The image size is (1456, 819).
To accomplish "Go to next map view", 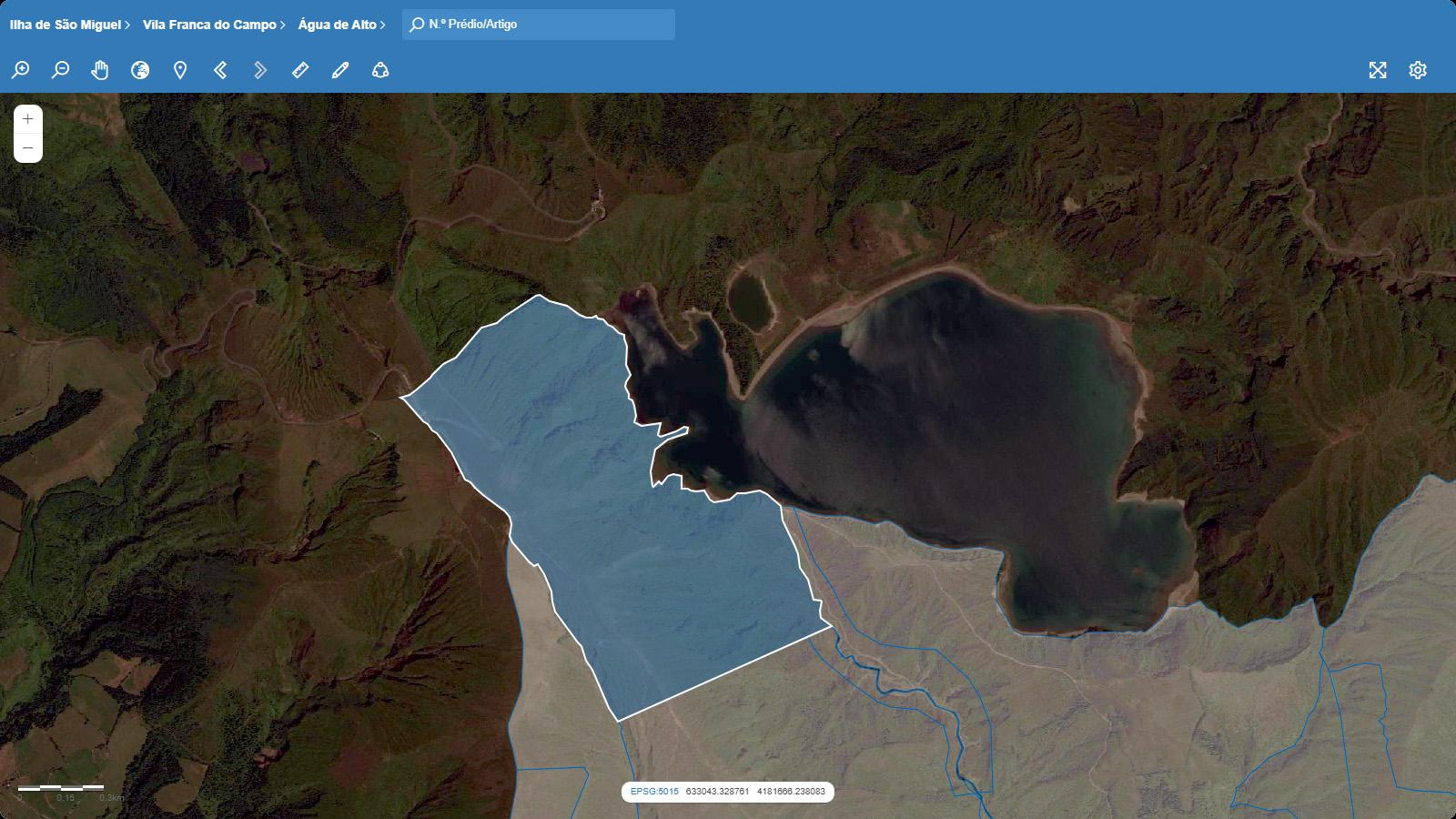I will point(260,70).
